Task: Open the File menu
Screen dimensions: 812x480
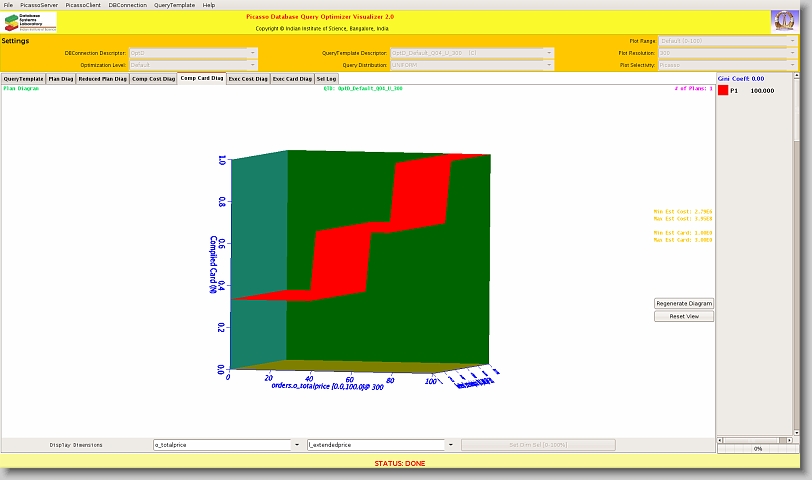Action: pyautogui.click(x=9, y=5)
